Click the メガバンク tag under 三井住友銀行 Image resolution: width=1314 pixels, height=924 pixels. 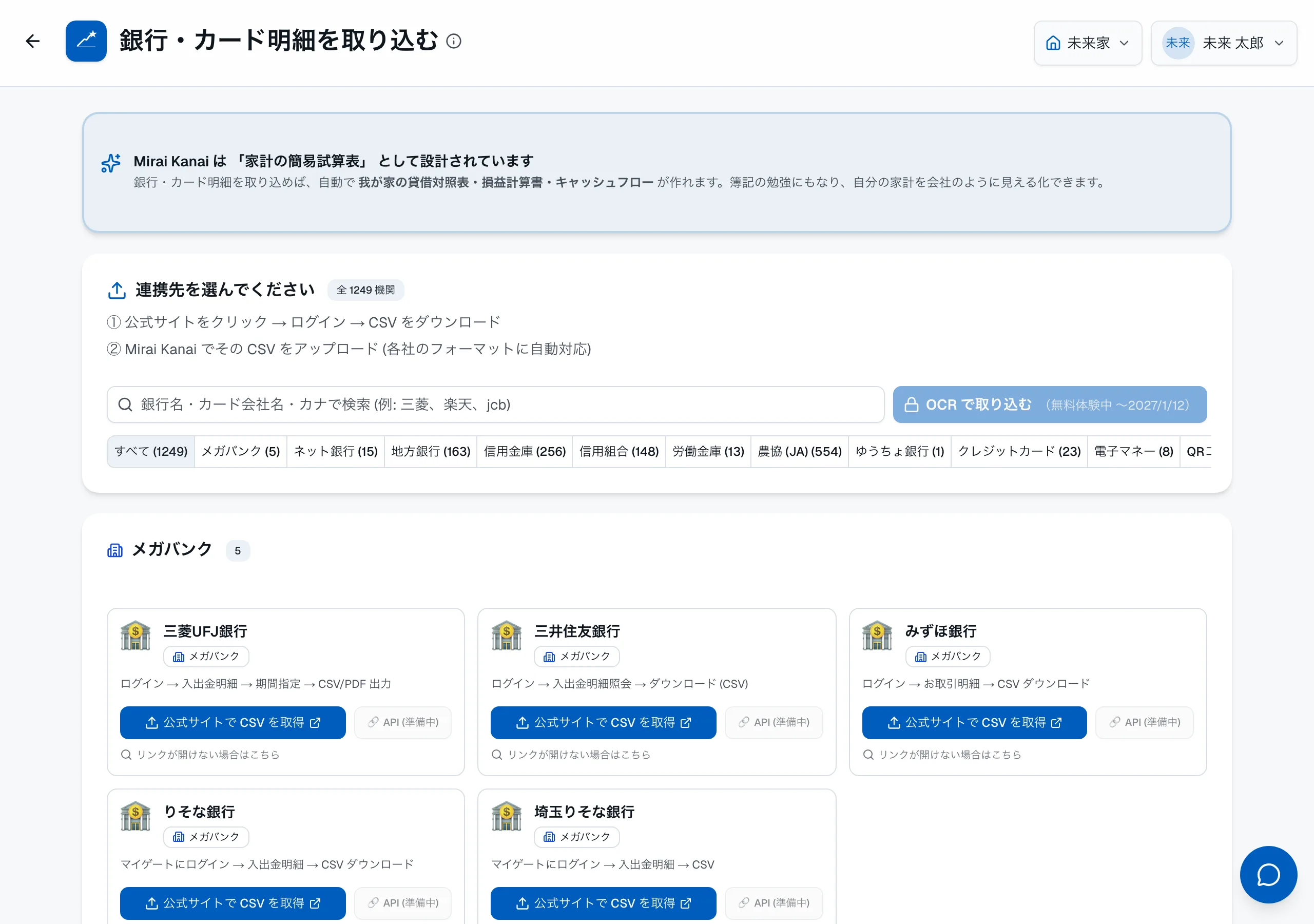click(x=577, y=657)
